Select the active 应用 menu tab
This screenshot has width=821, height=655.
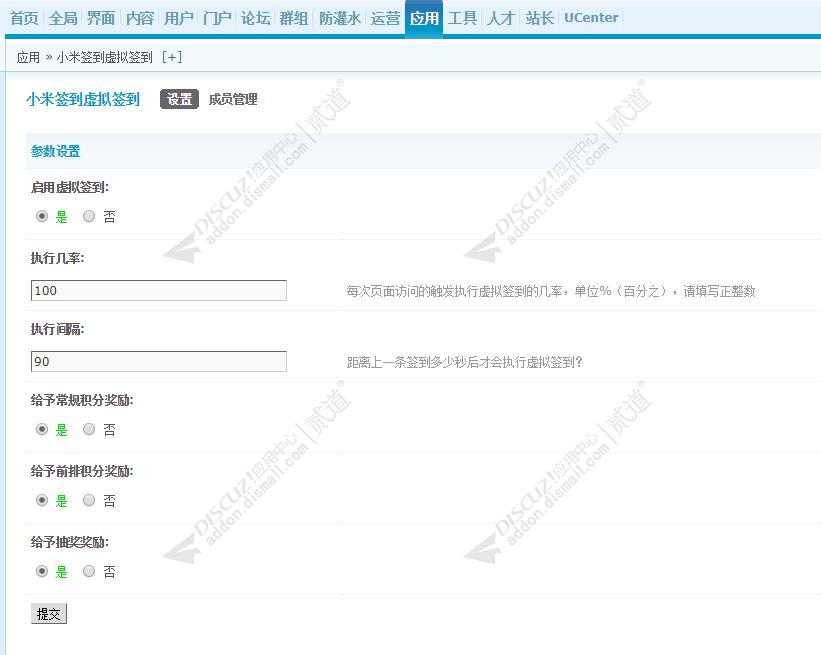(x=424, y=18)
